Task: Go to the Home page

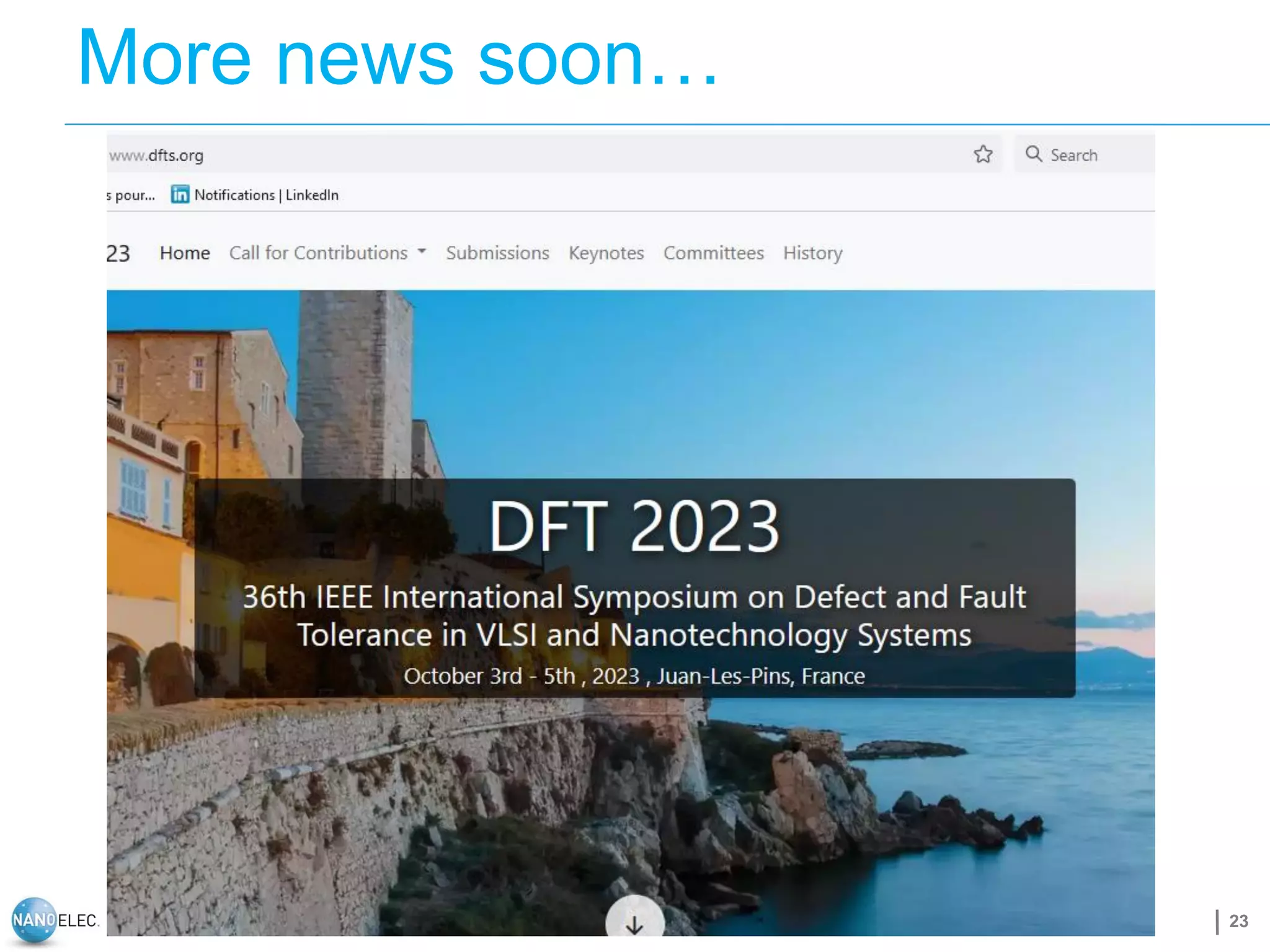Action: tap(185, 253)
